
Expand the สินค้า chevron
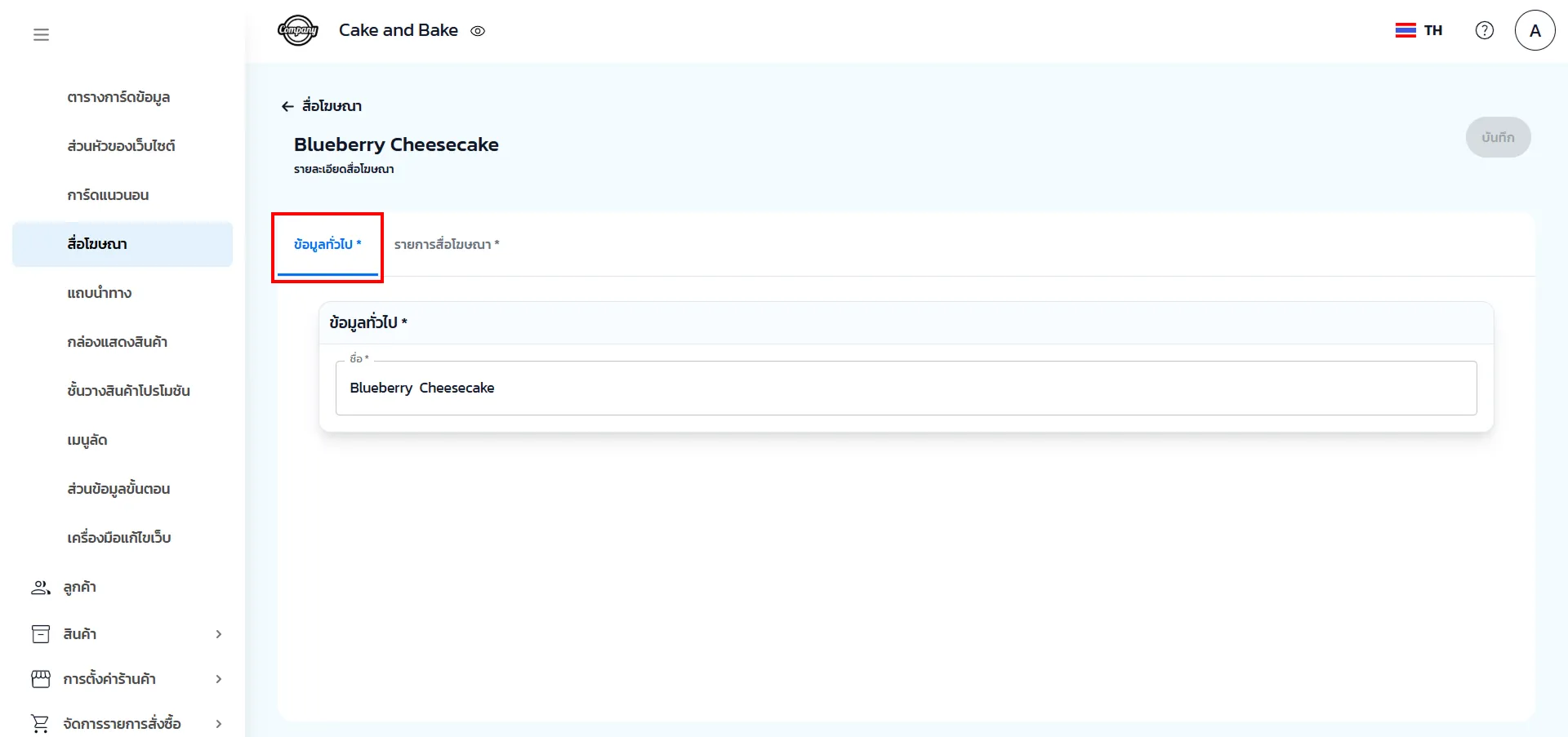pos(218,634)
